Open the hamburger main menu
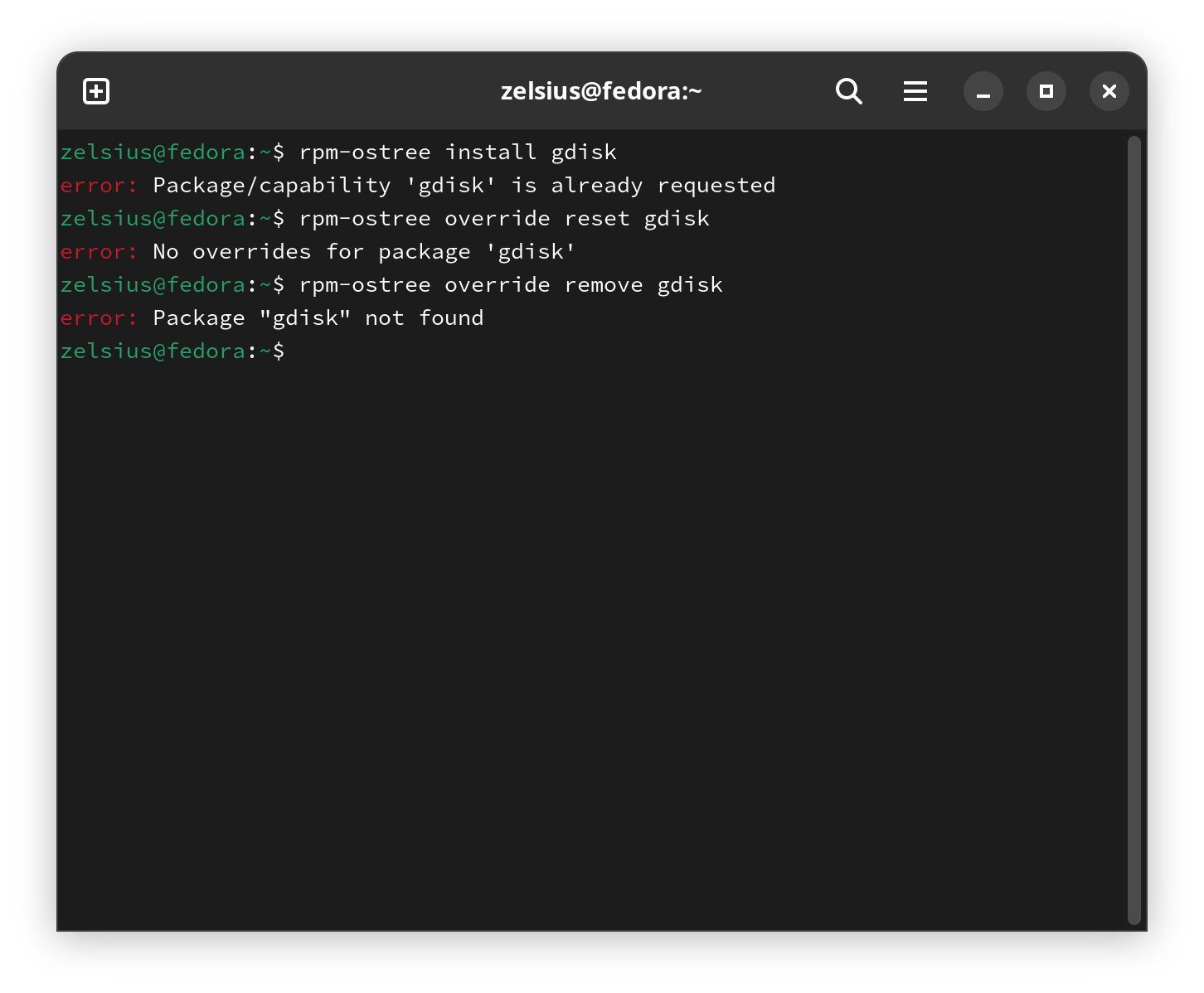The width and height of the screenshot is (1204, 993). [x=915, y=91]
